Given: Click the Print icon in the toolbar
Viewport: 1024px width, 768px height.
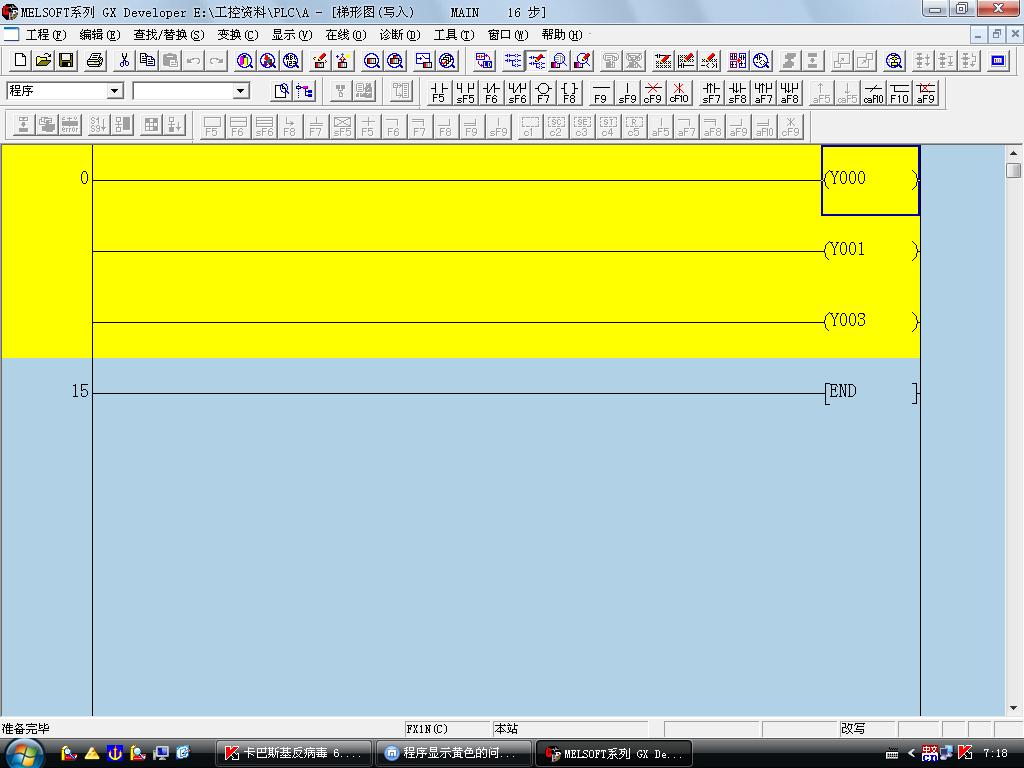Looking at the screenshot, I should [x=95, y=60].
